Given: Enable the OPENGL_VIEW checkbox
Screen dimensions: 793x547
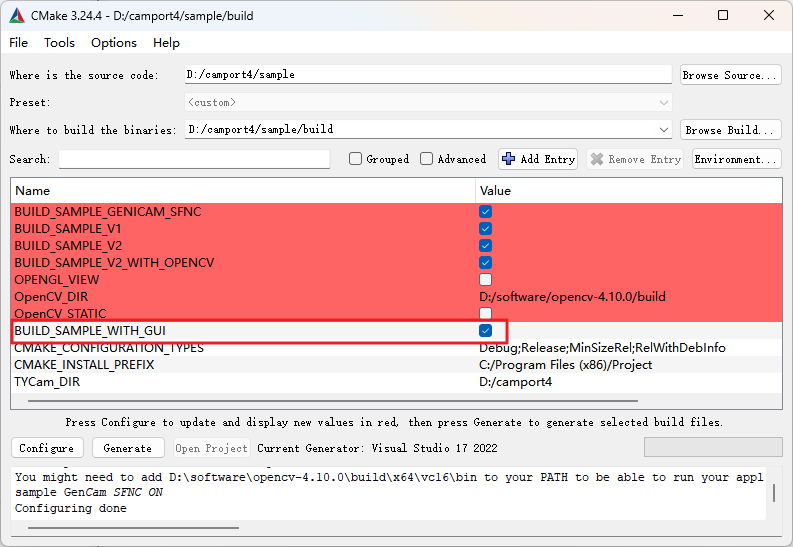Looking at the screenshot, I should pyautogui.click(x=486, y=279).
